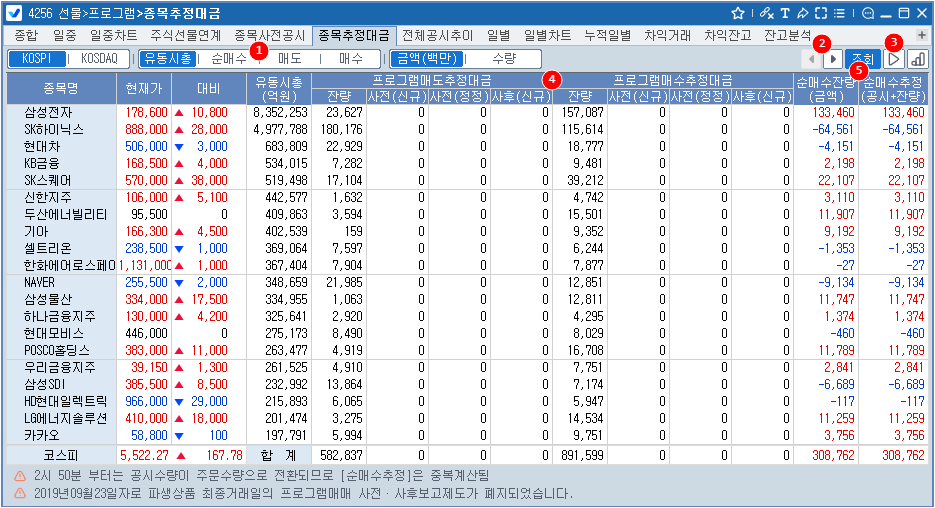Switch unit to 수량

click(504, 59)
